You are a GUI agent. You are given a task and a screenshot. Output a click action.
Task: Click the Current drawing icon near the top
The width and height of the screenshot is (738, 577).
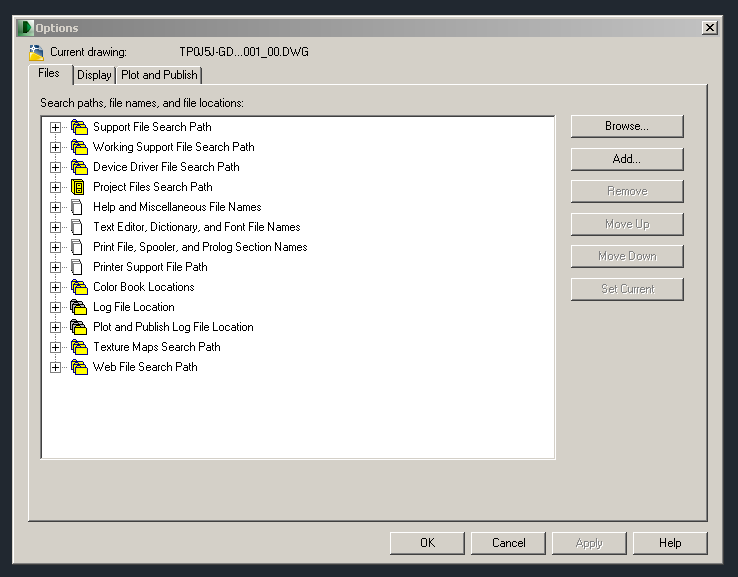coord(36,52)
